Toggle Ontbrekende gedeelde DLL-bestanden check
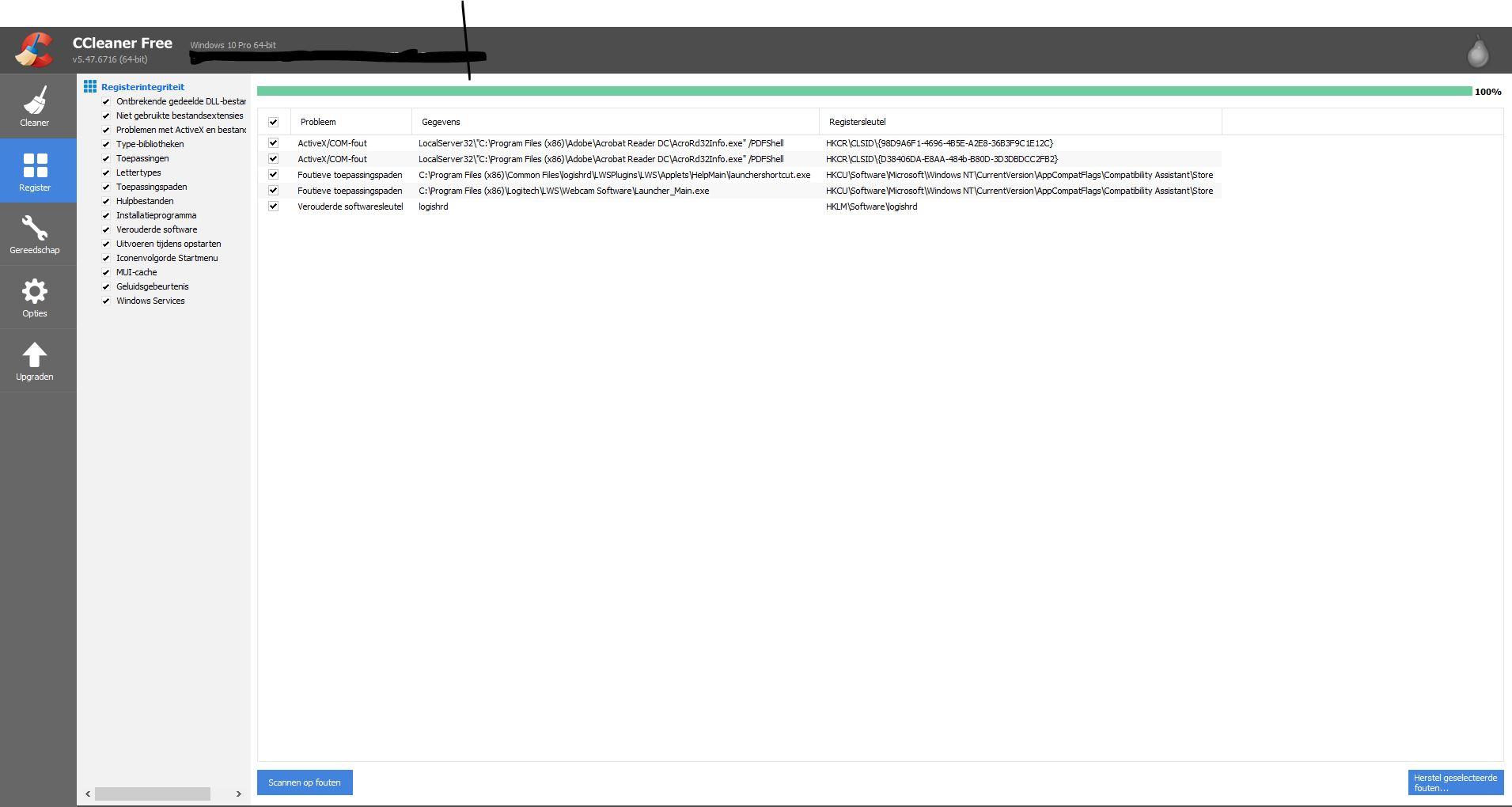Screen dimensions: 1512x807 tap(106, 101)
